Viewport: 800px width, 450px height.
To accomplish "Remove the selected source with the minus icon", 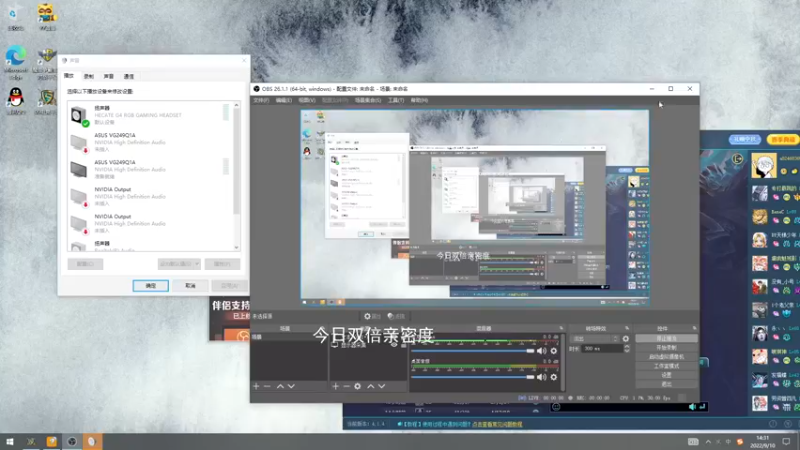I will pos(346,386).
